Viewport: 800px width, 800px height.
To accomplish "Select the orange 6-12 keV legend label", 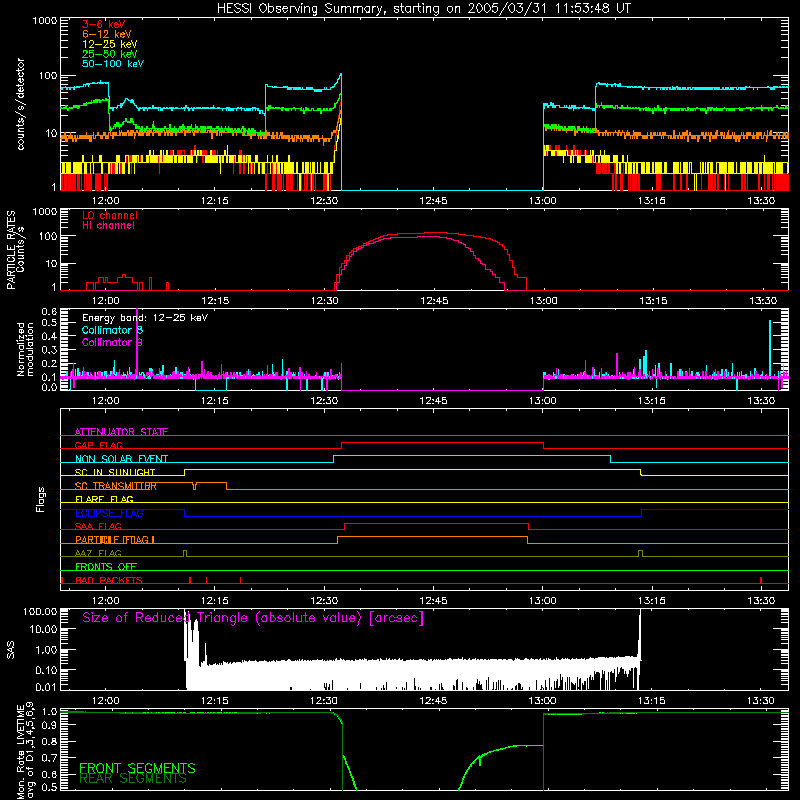I will 107,34.
